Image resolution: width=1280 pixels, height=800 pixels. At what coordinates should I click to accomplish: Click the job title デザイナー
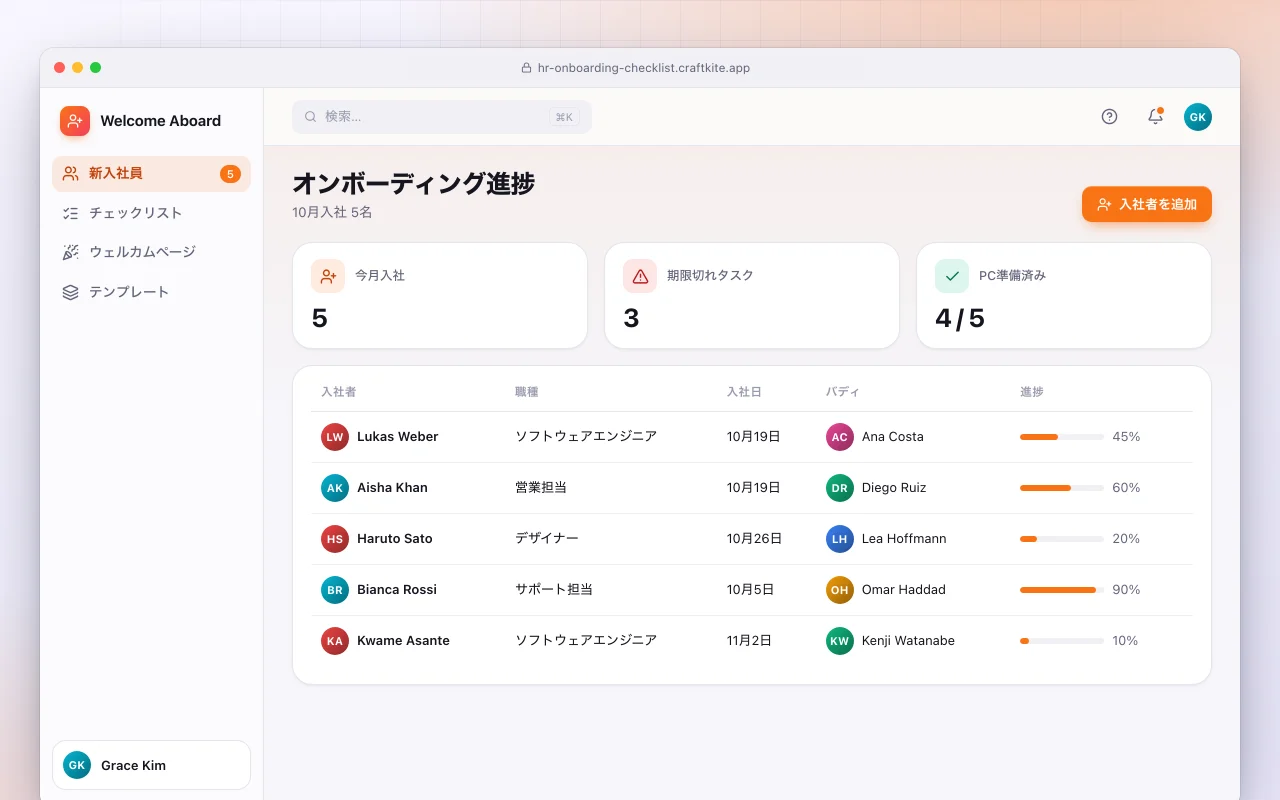tap(547, 539)
